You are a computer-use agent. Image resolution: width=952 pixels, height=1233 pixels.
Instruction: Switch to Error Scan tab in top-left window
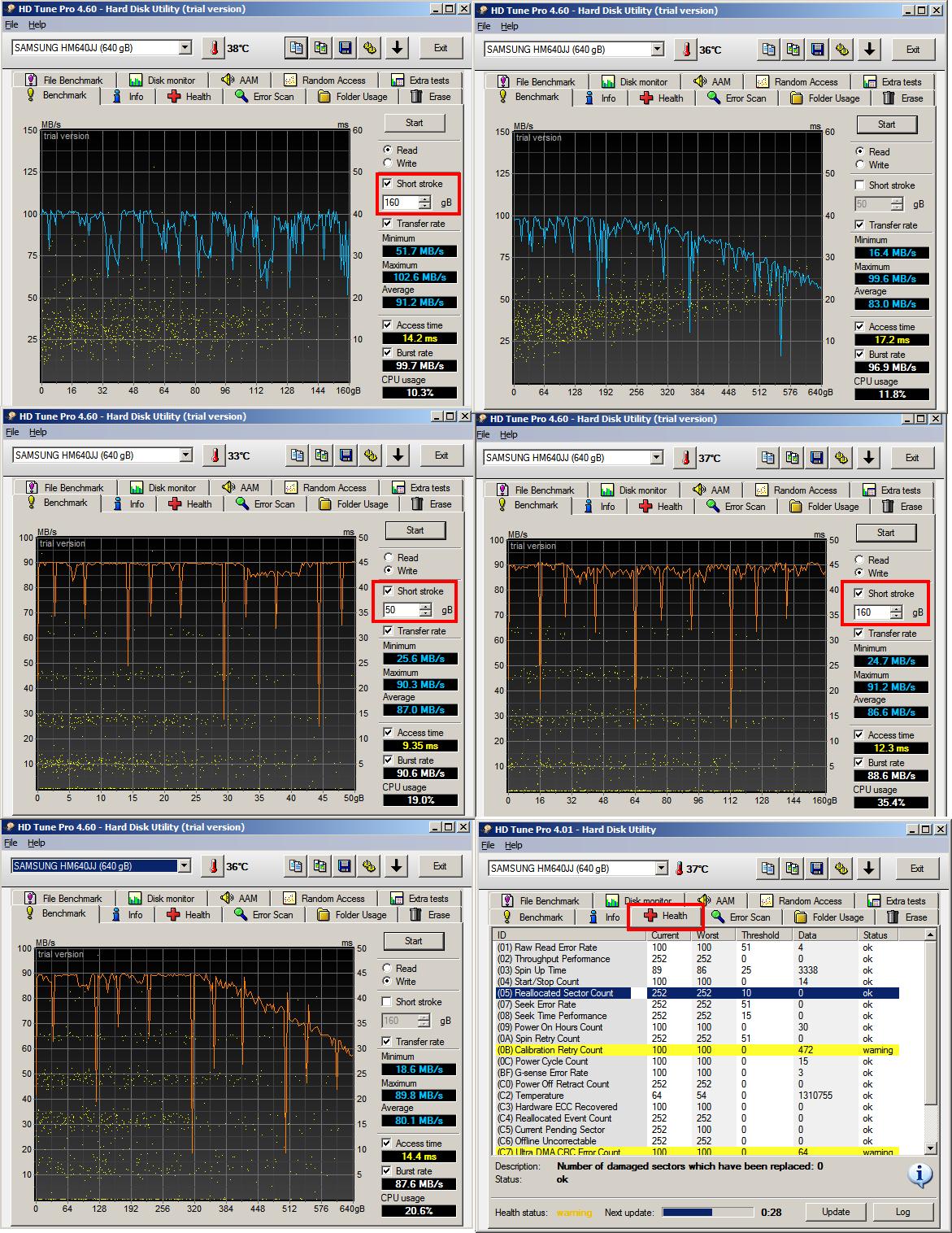point(265,96)
